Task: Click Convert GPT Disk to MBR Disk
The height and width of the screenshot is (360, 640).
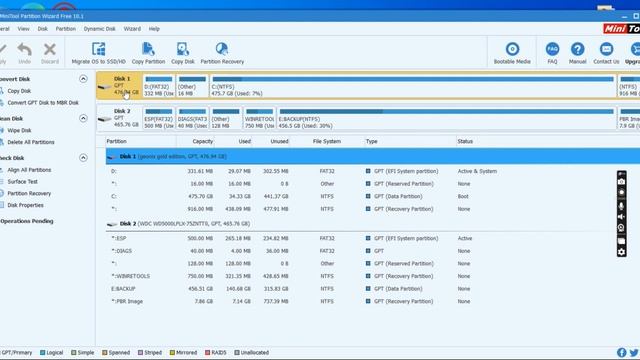Action: click(43, 103)
